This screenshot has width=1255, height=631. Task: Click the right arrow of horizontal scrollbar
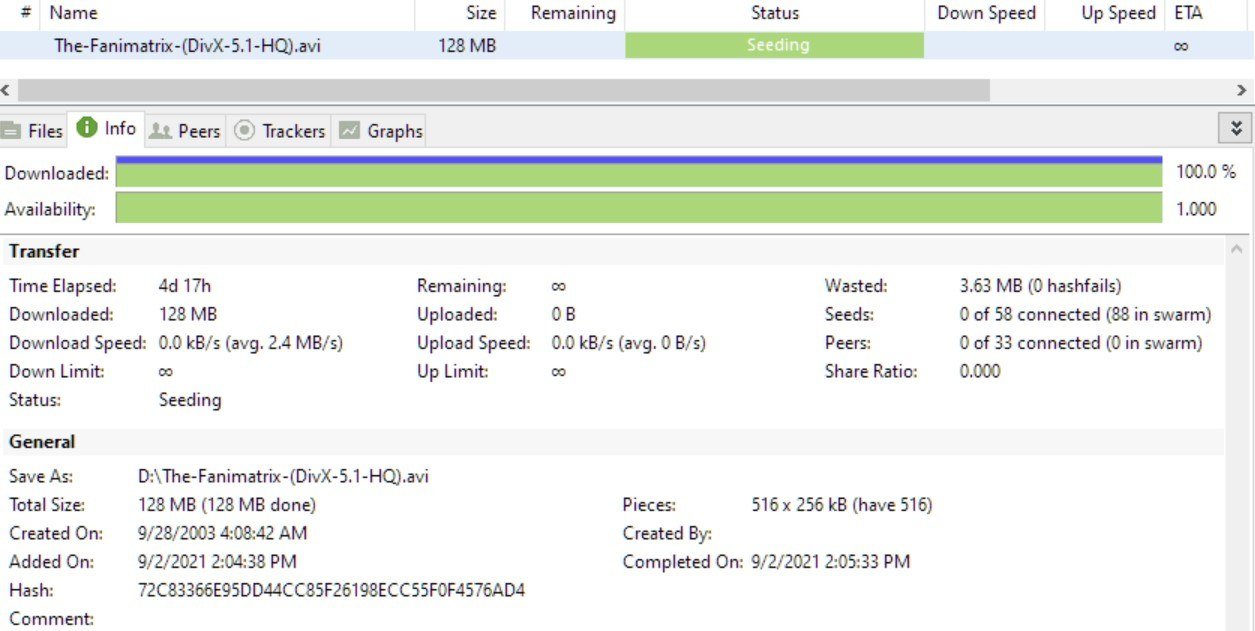tap(1242, 91)
